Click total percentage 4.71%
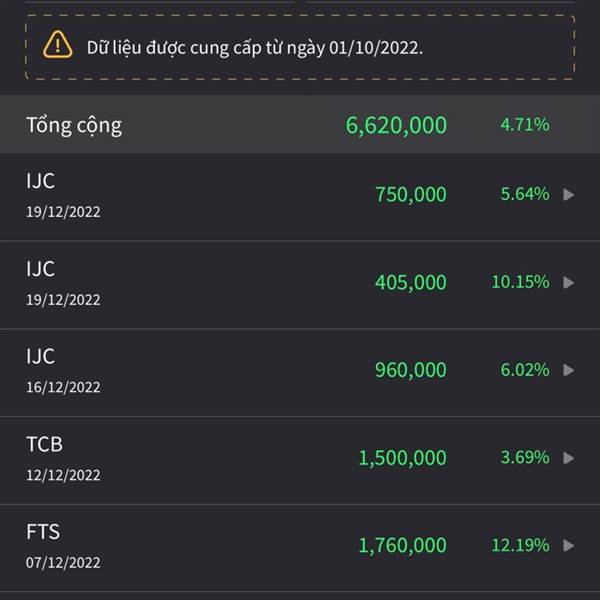 tap(525, 125)
